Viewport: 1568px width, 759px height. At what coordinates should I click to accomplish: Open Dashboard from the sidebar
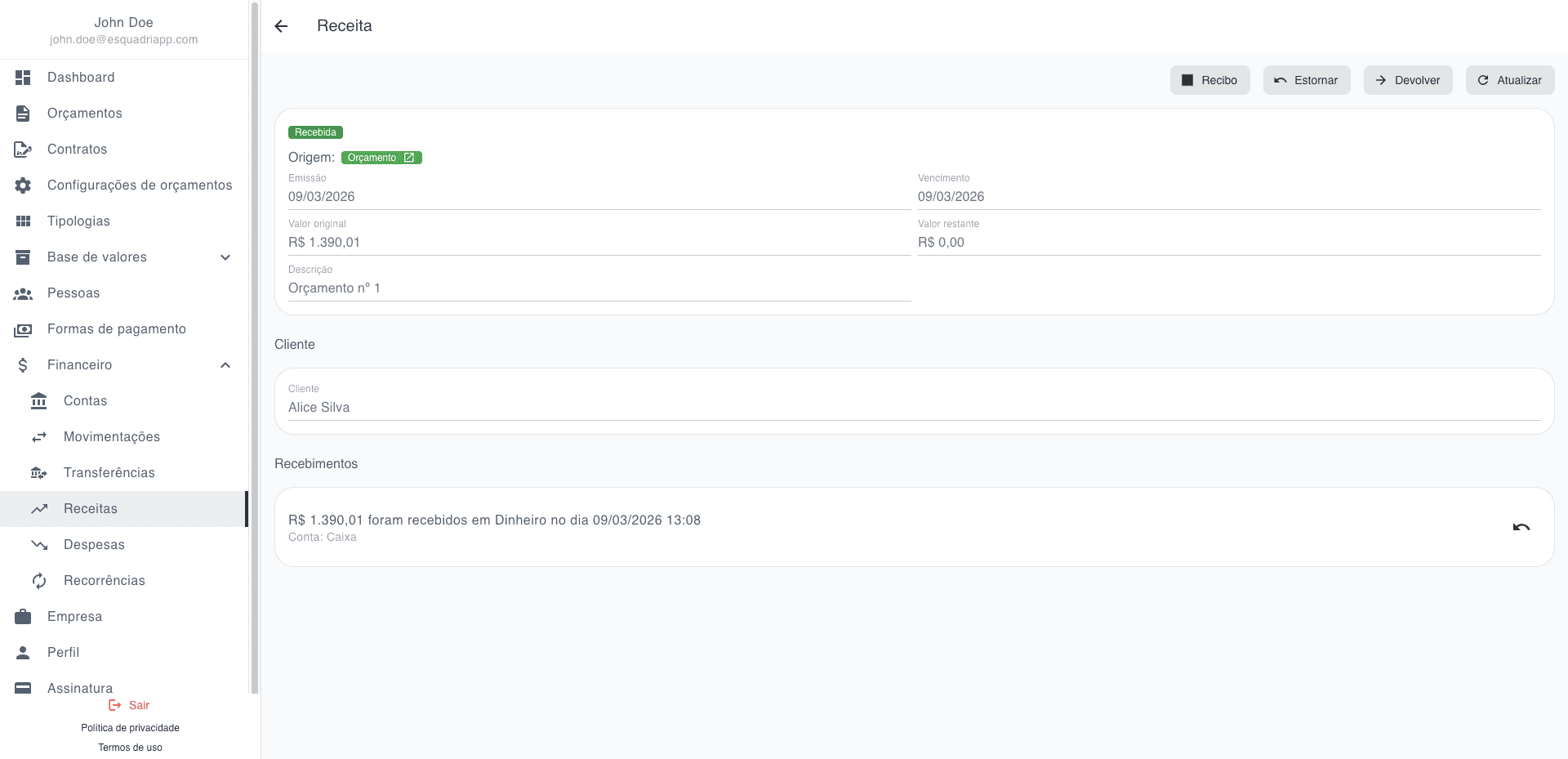pos(122,78)
